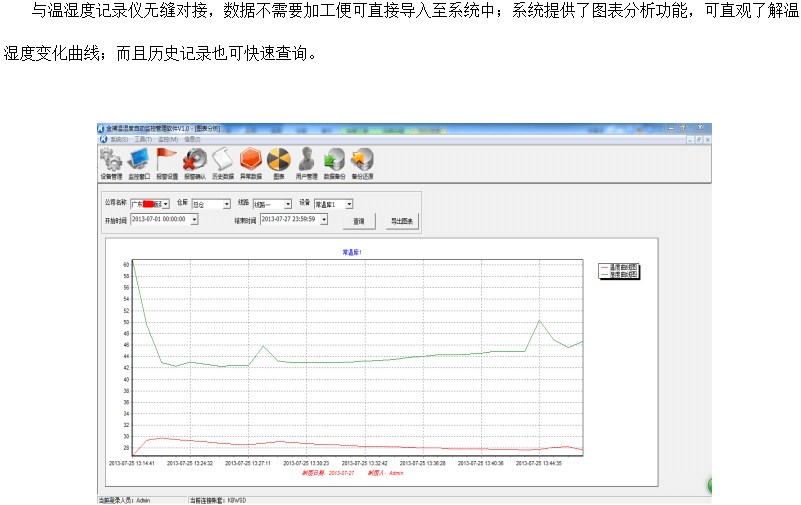Expand the 公司名称 company dropdown

(166, 204)
